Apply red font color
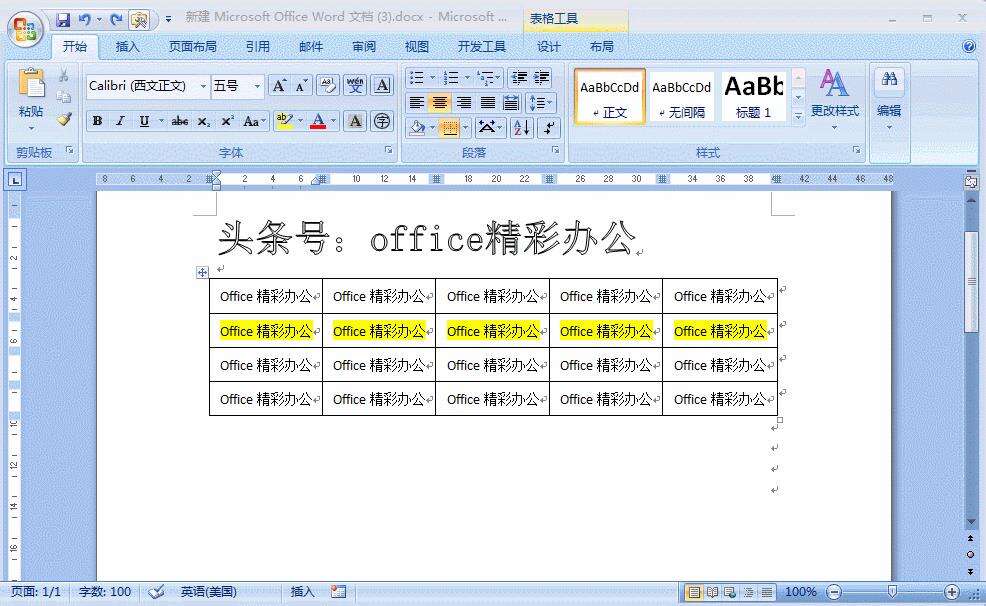 tap(318, 121)
